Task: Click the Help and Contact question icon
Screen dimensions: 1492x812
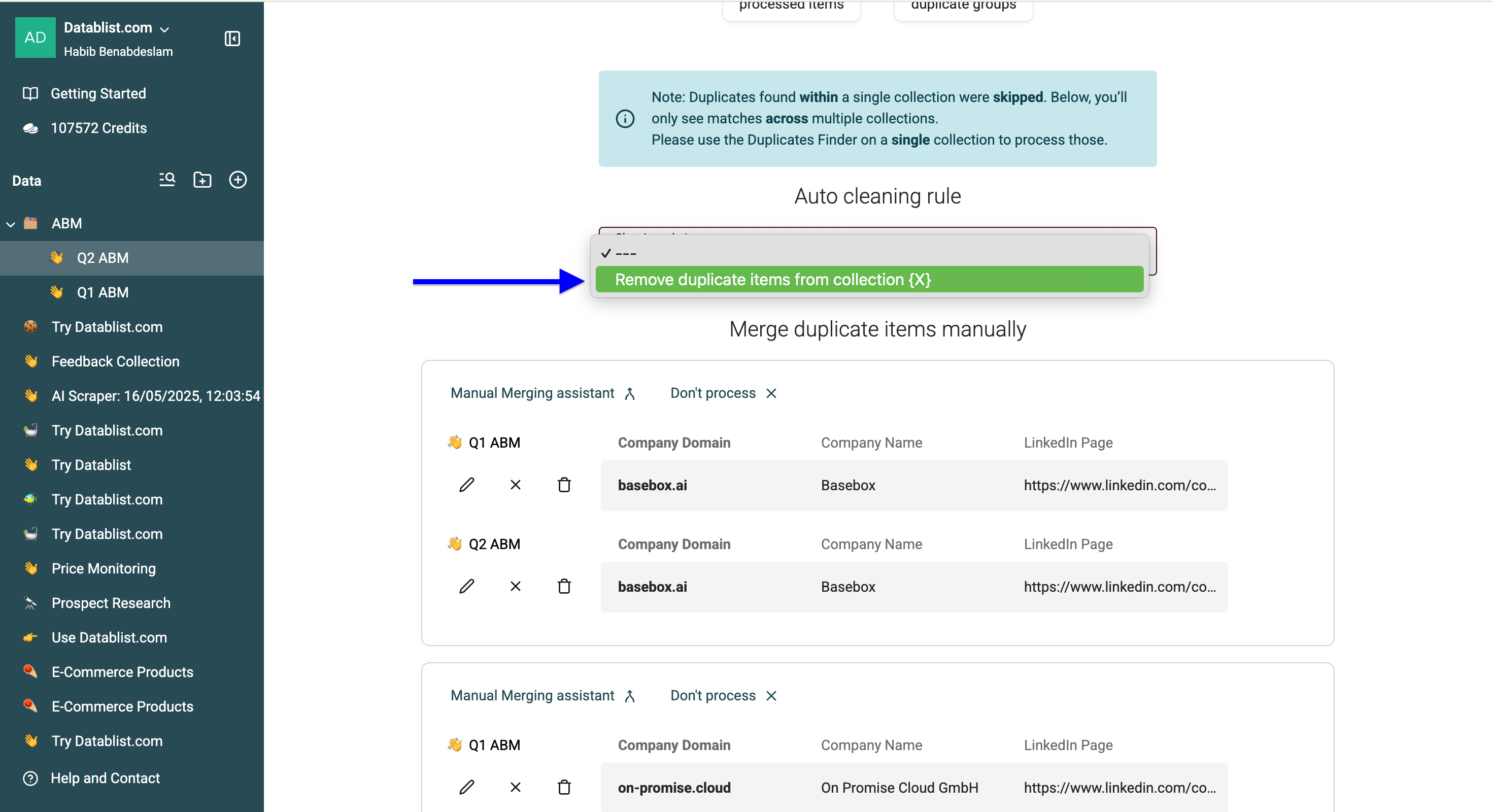Action: [x=30, y=779]
